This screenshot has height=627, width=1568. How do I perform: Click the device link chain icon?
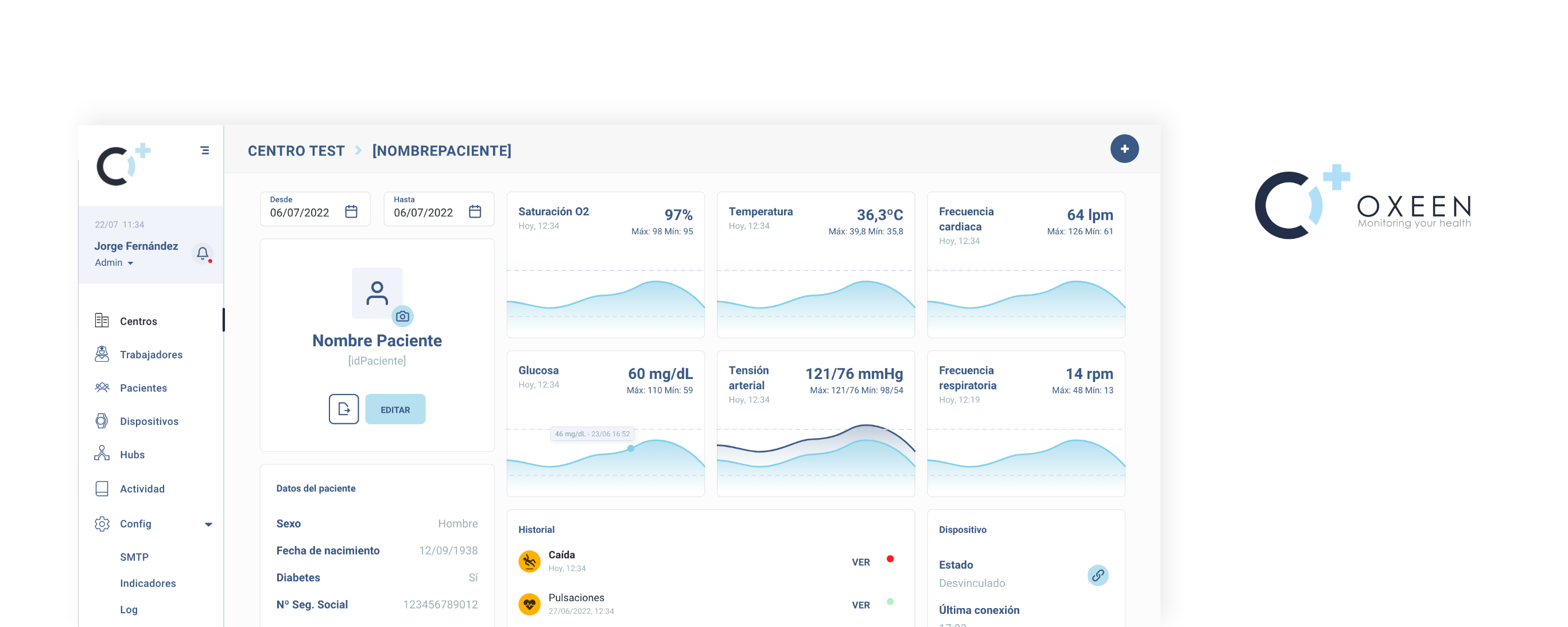point(1097,575)
